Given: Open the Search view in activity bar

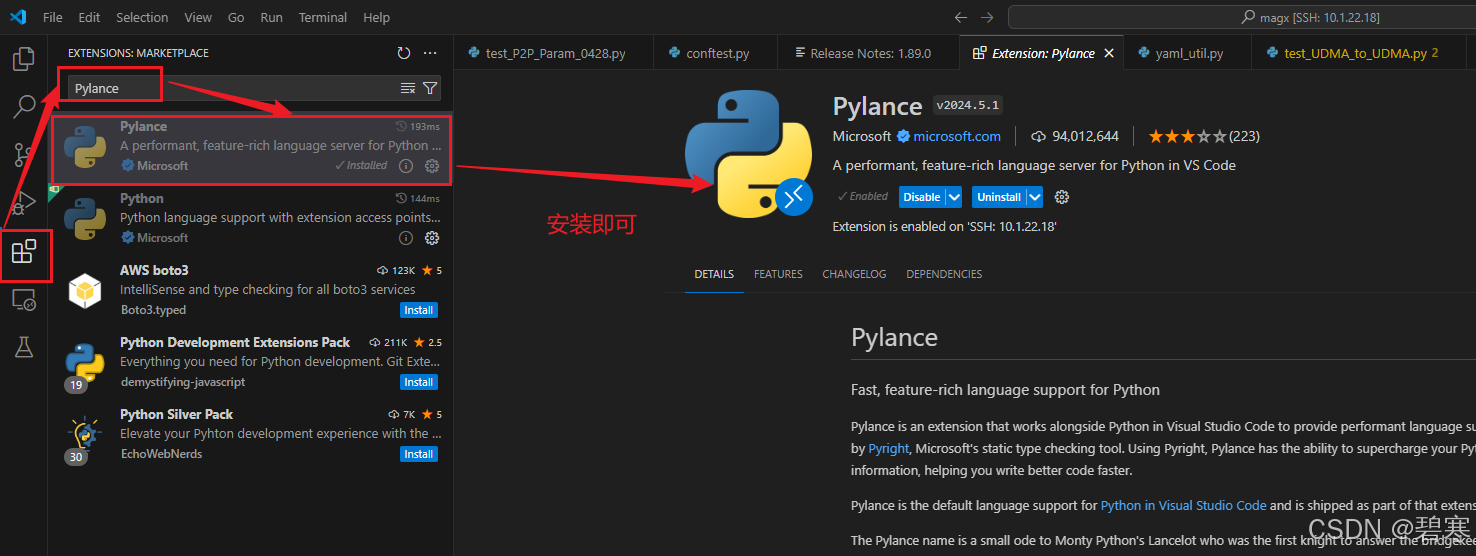Looking at the screenshot, I should coord(23,106).
